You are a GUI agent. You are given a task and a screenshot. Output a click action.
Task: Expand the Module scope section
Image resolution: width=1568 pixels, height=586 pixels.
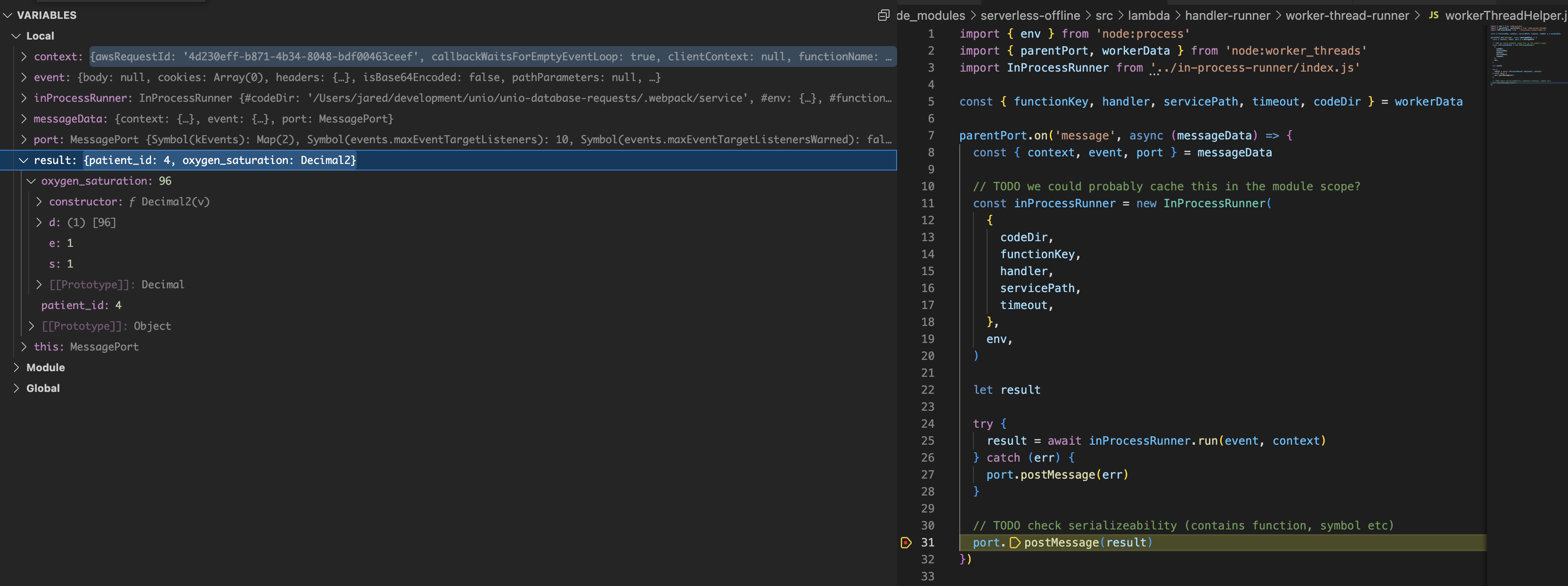tap(16, 367)
